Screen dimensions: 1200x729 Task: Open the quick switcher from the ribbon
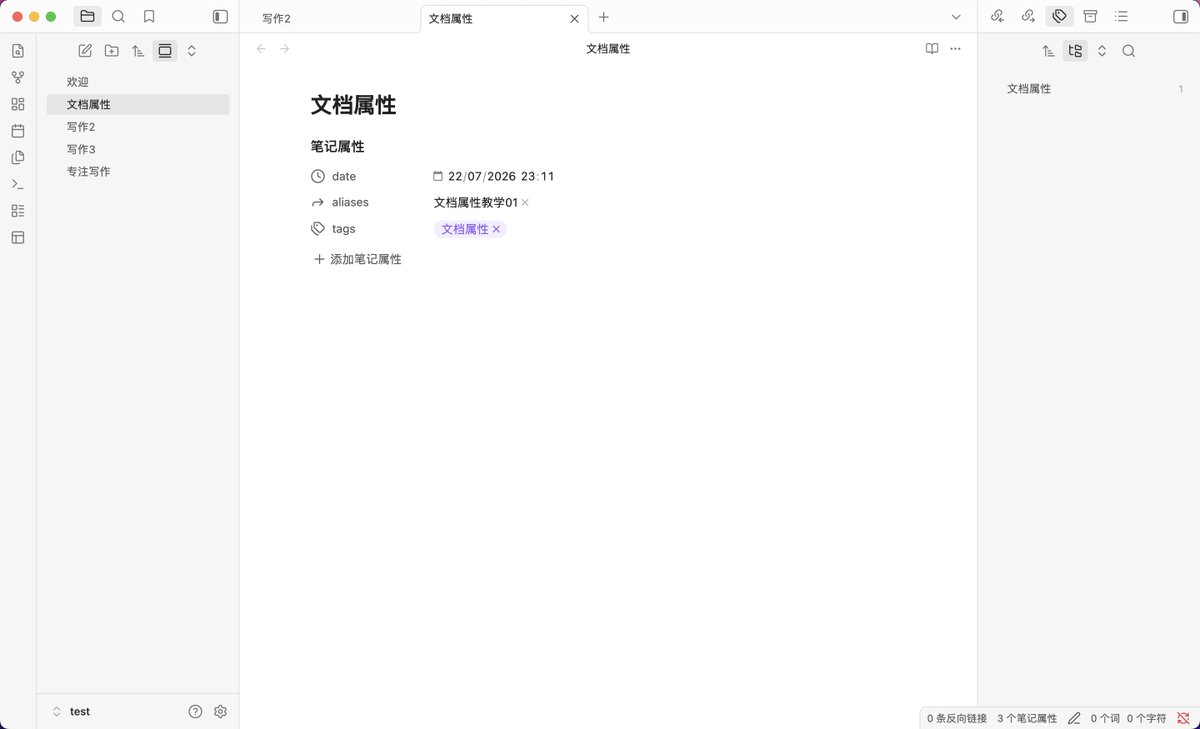[x=18, y=51]
